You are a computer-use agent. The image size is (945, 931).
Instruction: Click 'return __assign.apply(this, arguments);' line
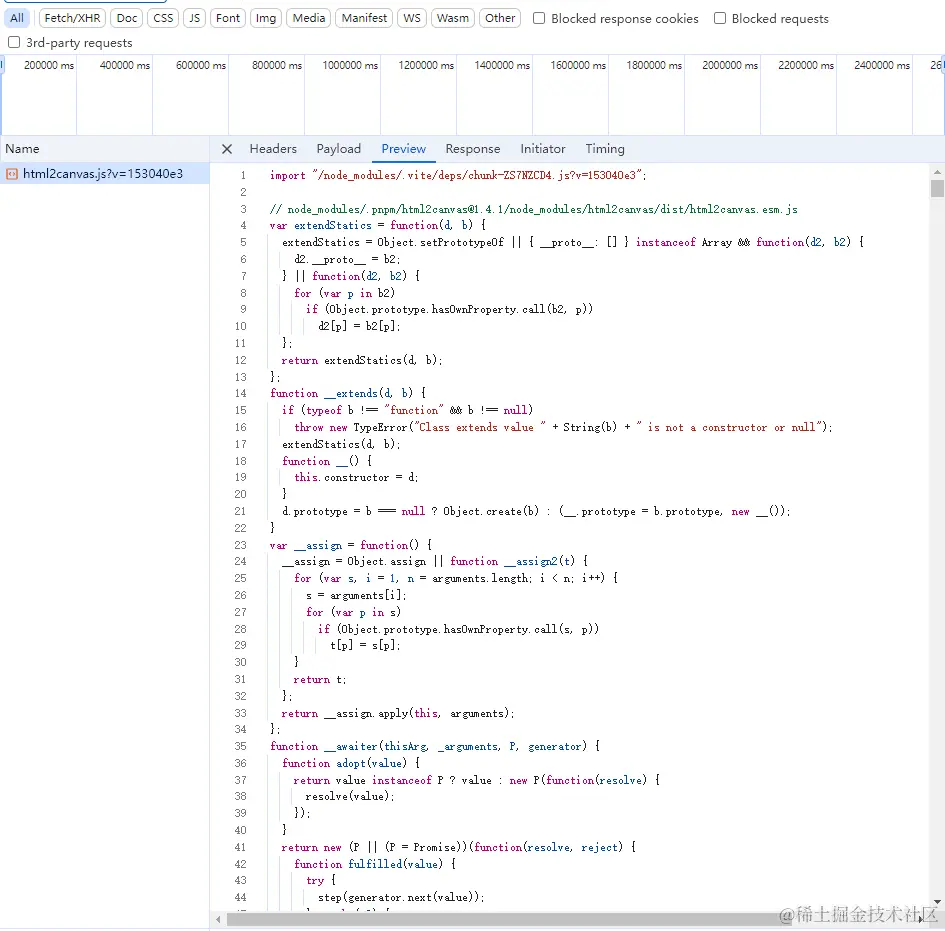(x=398, y=713)
